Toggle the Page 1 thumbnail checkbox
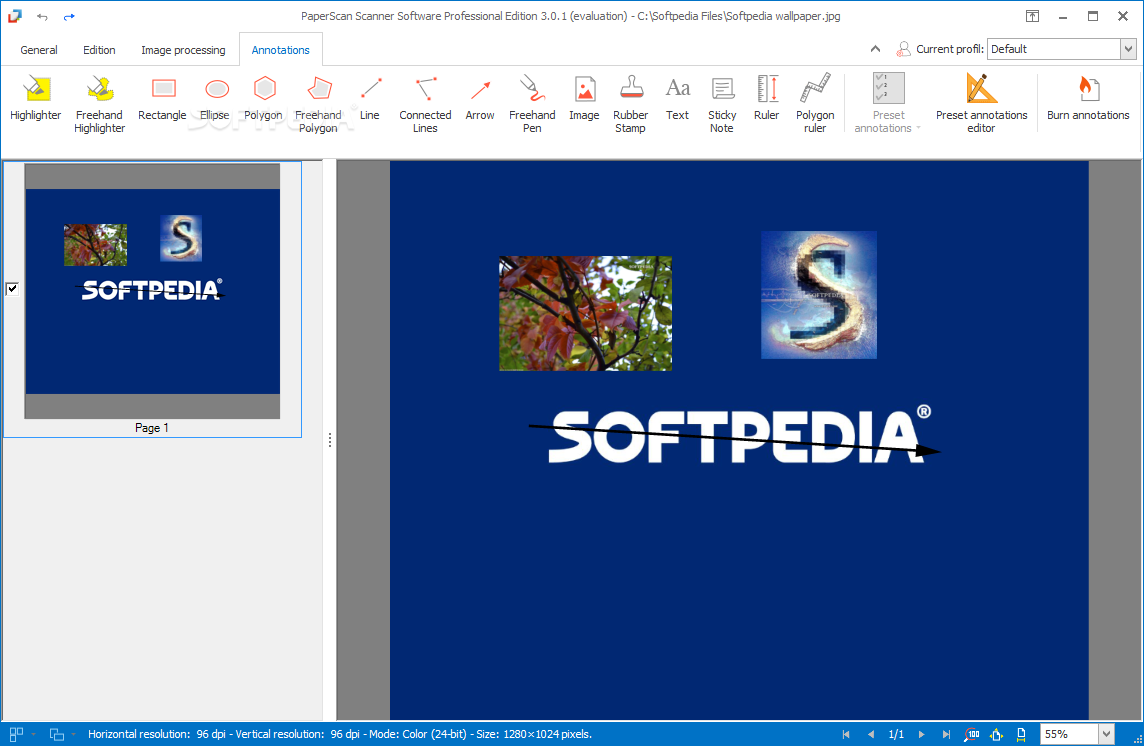Image resolution: width=1144 pixels, height=746 pixels. click(x=12, y=288)
